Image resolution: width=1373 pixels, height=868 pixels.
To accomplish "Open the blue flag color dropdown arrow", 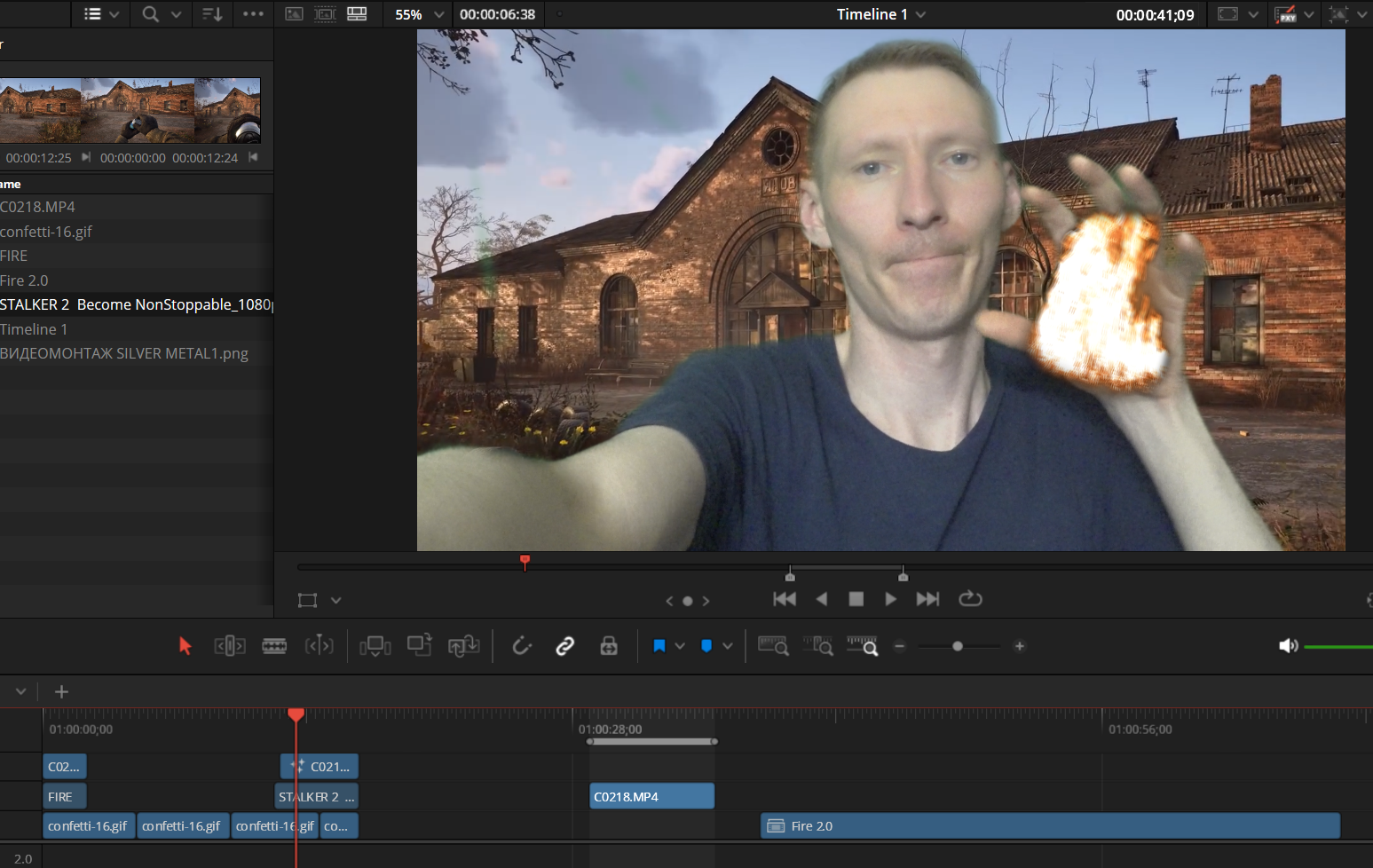I will pyautogui.click(x=680, y=646).
